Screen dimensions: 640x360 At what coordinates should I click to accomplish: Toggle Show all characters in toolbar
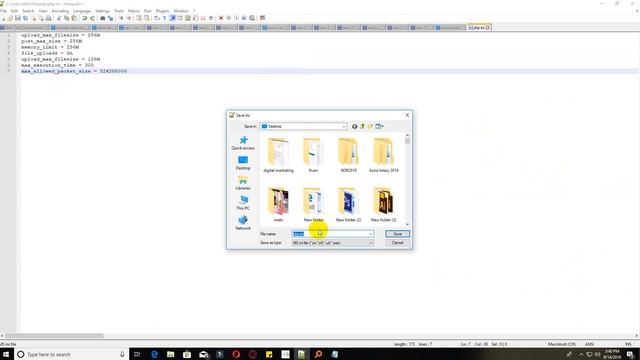click(164, 18)
